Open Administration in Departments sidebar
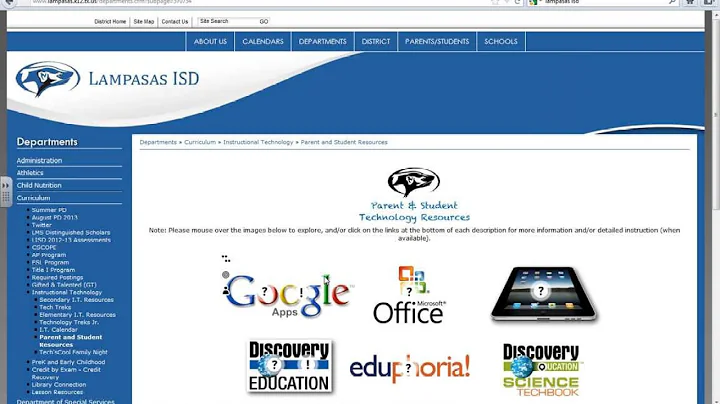720x404 pixels. pos(39,161)
